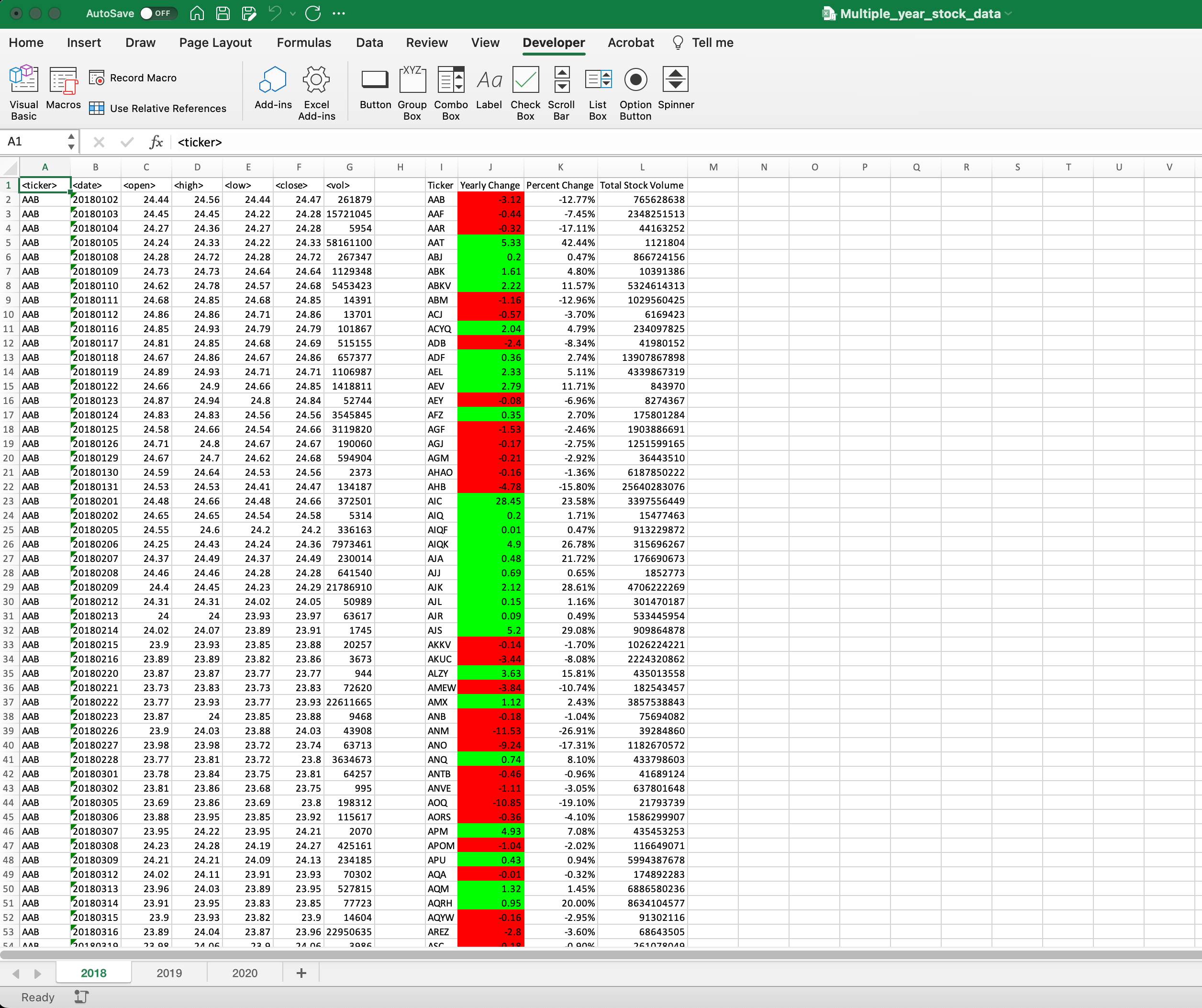
Task: Open Excel Add-ins
Action: [x=316, y=91]
